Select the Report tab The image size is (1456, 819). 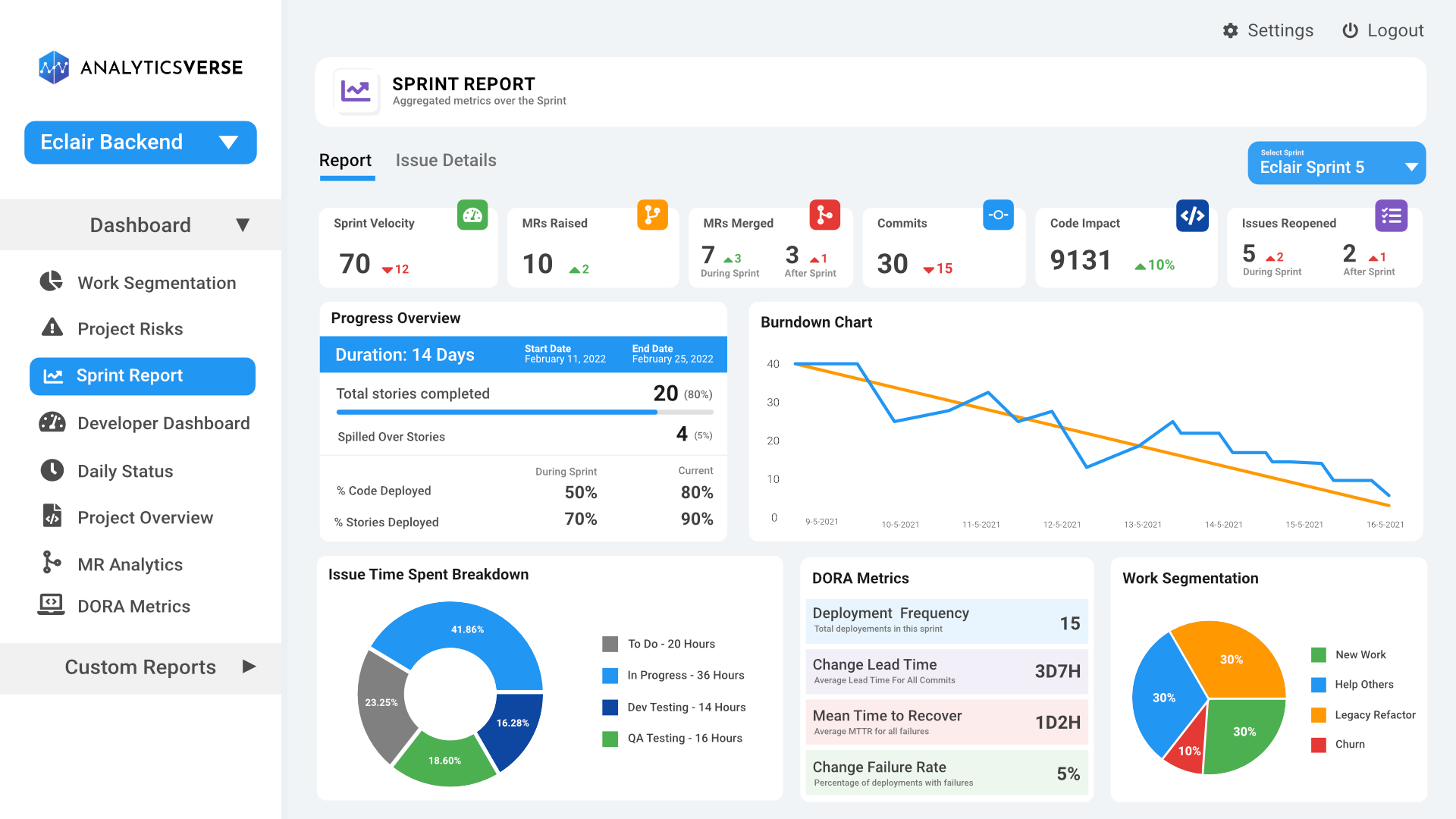[345, 161]
